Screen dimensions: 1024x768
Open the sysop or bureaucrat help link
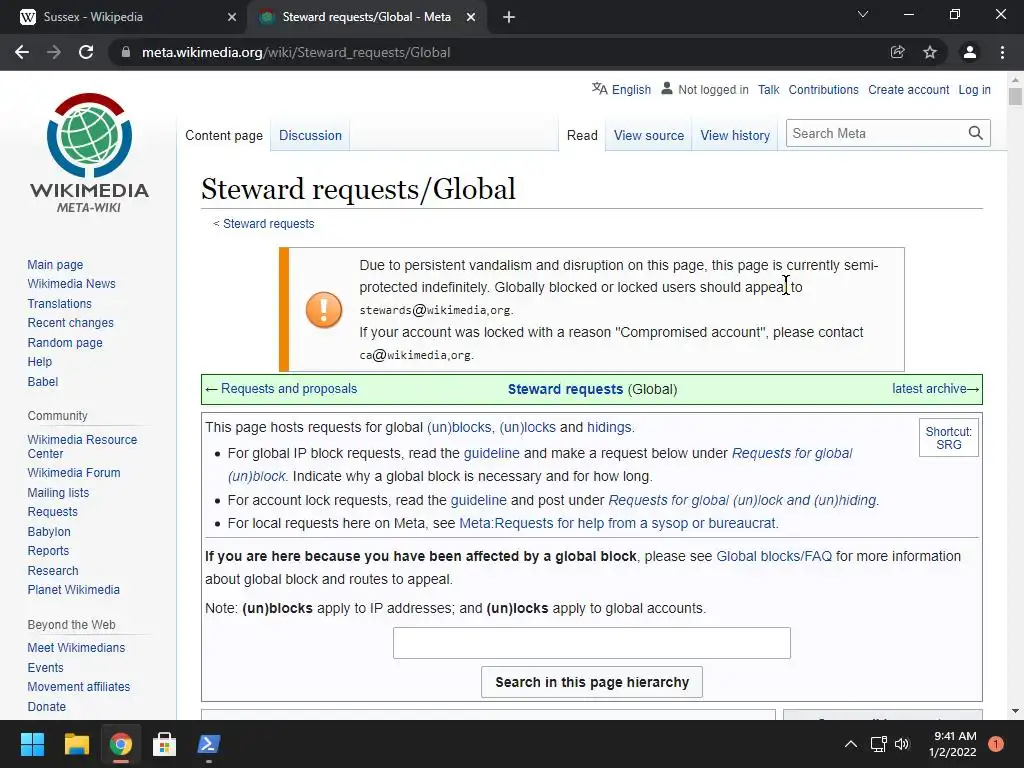click(618, 523)
